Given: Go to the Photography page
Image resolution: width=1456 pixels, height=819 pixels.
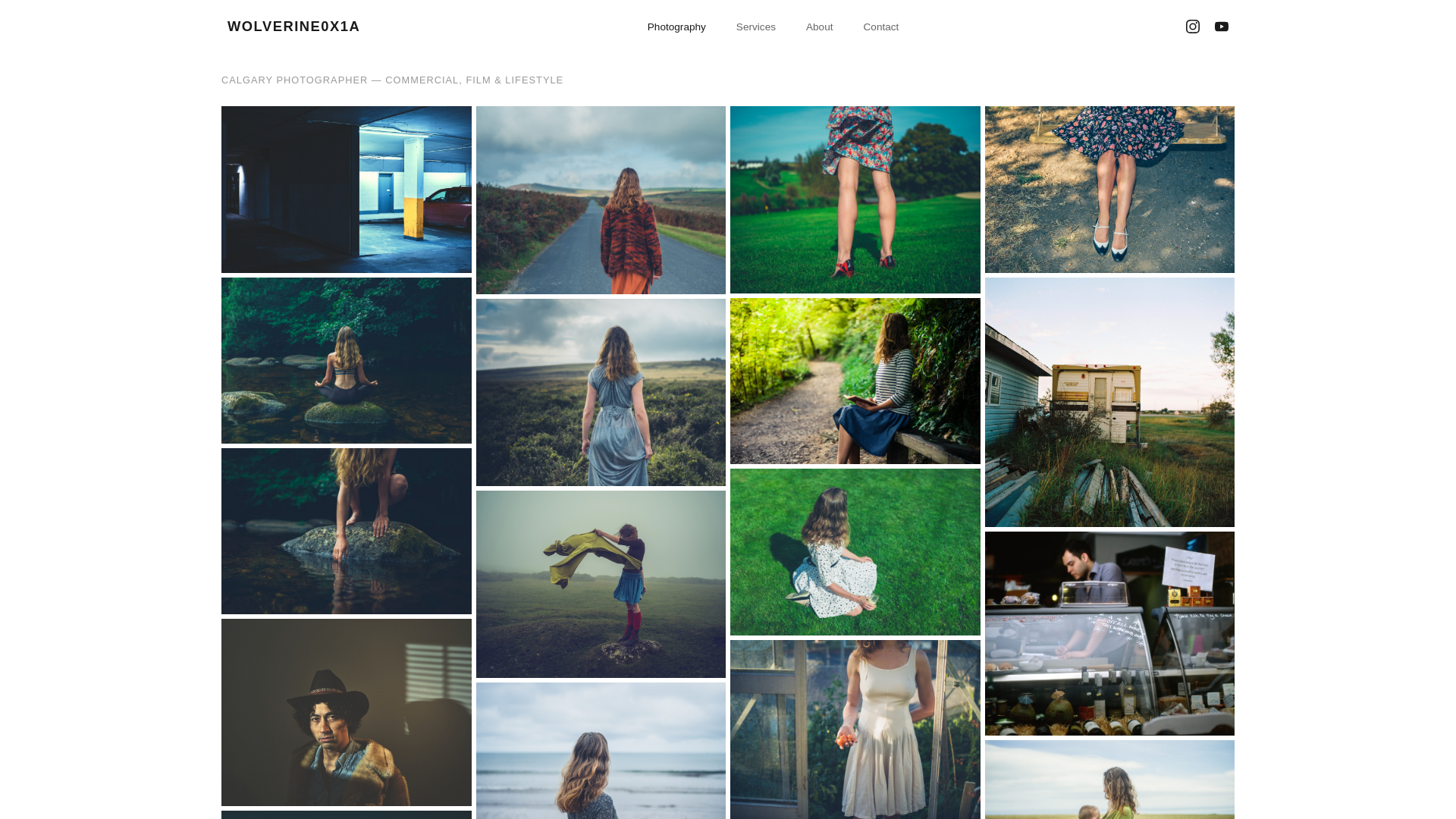Looking at the screenshot, I should [x=676, y=27].
